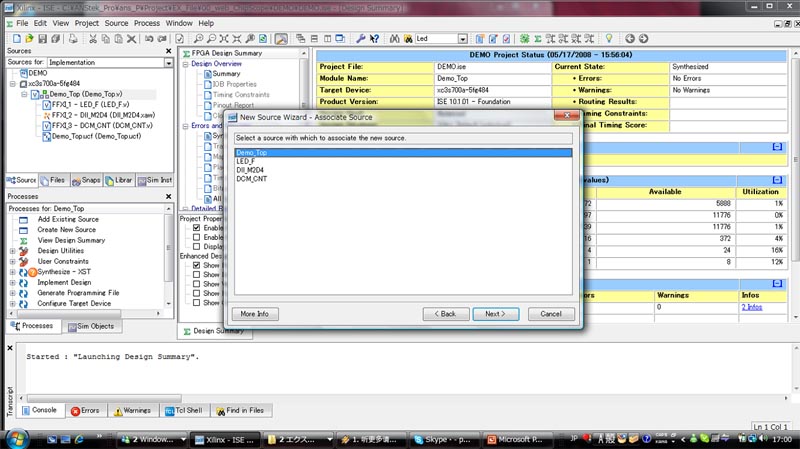The image size is (800, 449).
Task: Switch to the Sim Objects tab
Action: tap(91, 326)
